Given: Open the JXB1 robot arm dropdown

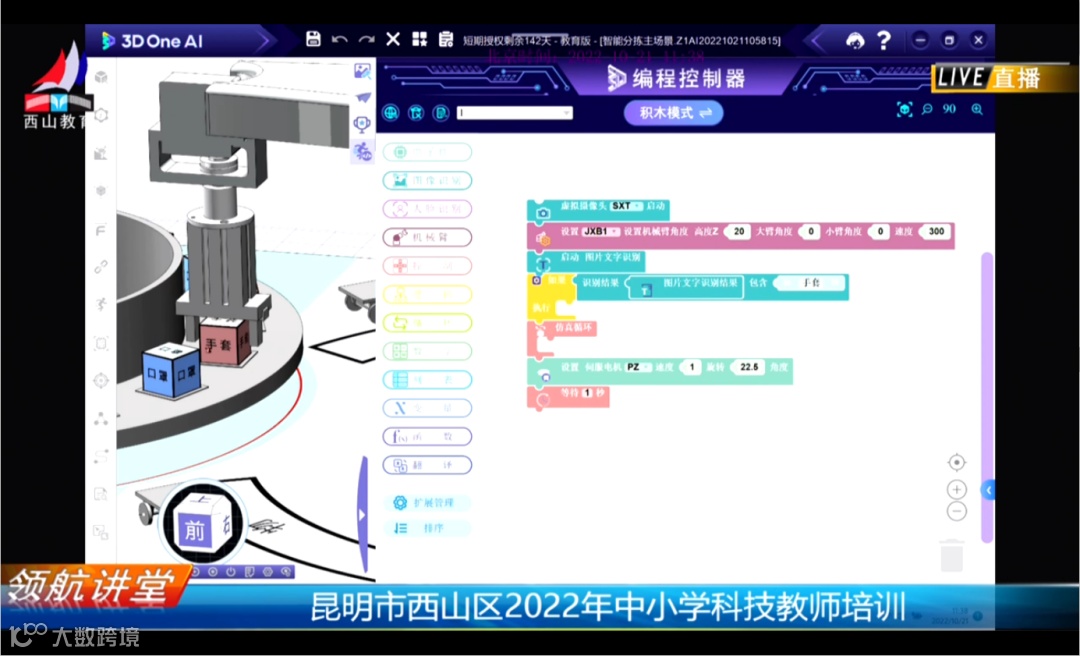Looking at the screenshot, I should [x=601, y=232].
